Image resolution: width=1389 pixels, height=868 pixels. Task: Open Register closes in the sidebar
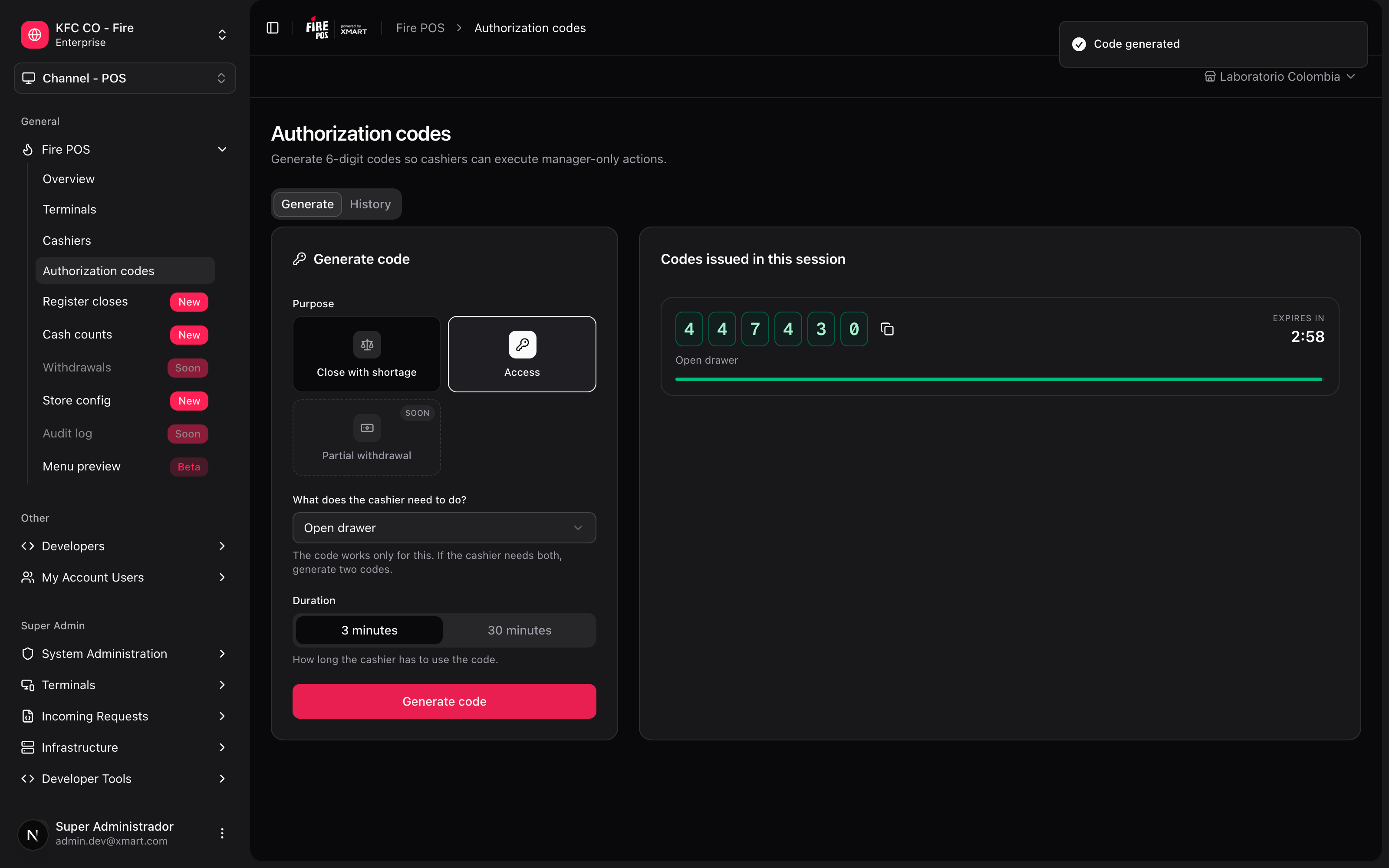[x=125, y=301]
